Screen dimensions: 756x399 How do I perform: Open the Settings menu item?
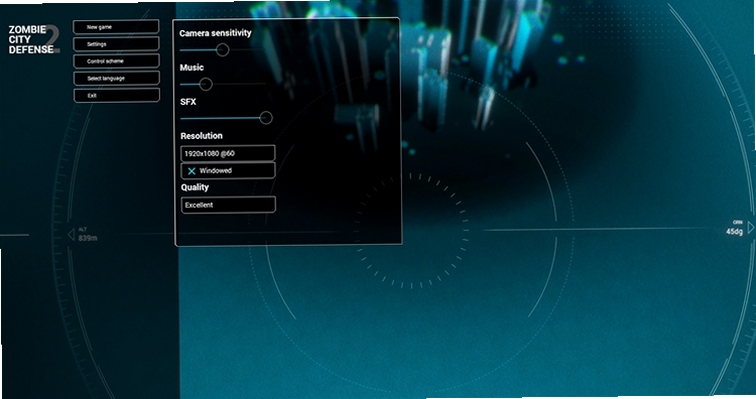pyautogui.click(x=116, y=44)
